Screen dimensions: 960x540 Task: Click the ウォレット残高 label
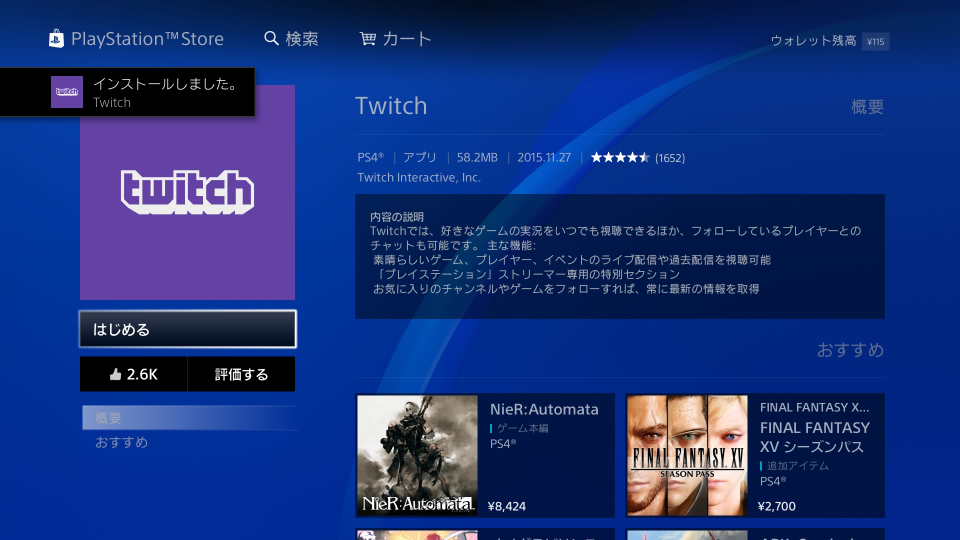pos(813,41)
